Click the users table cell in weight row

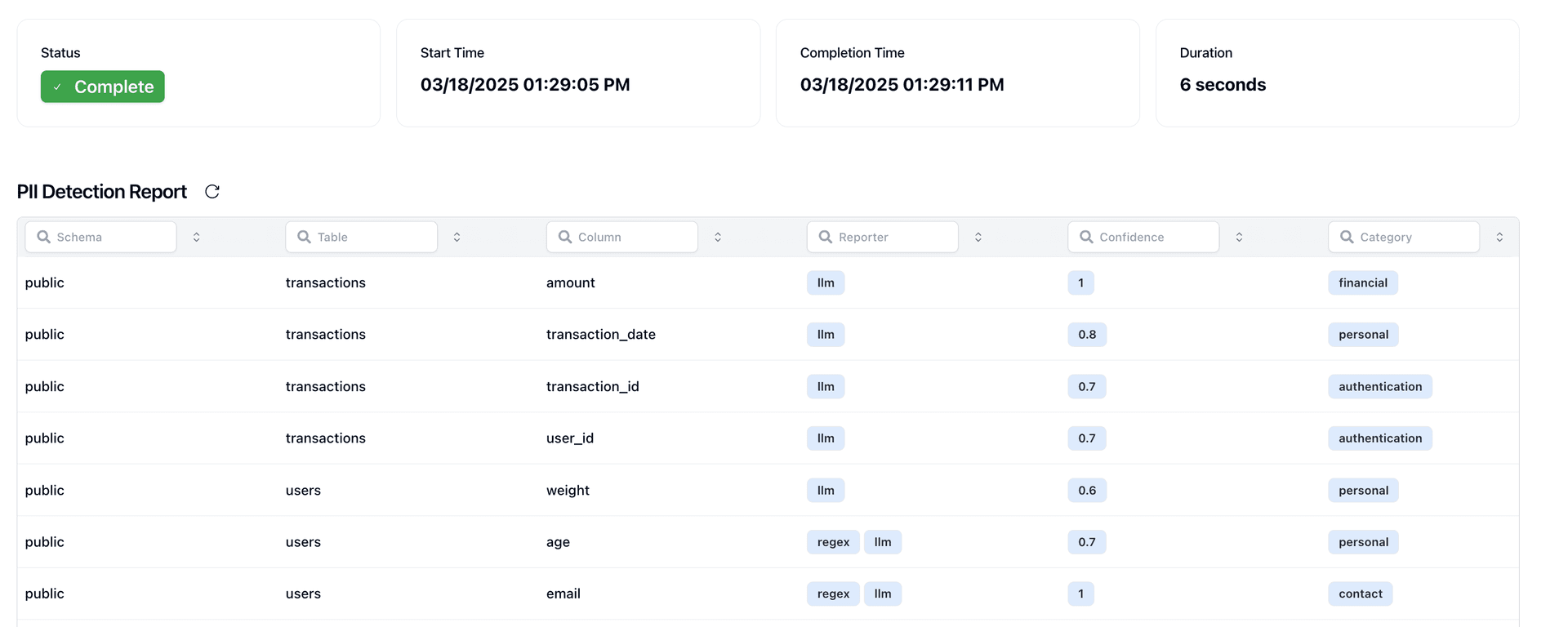tap(303, 490)
